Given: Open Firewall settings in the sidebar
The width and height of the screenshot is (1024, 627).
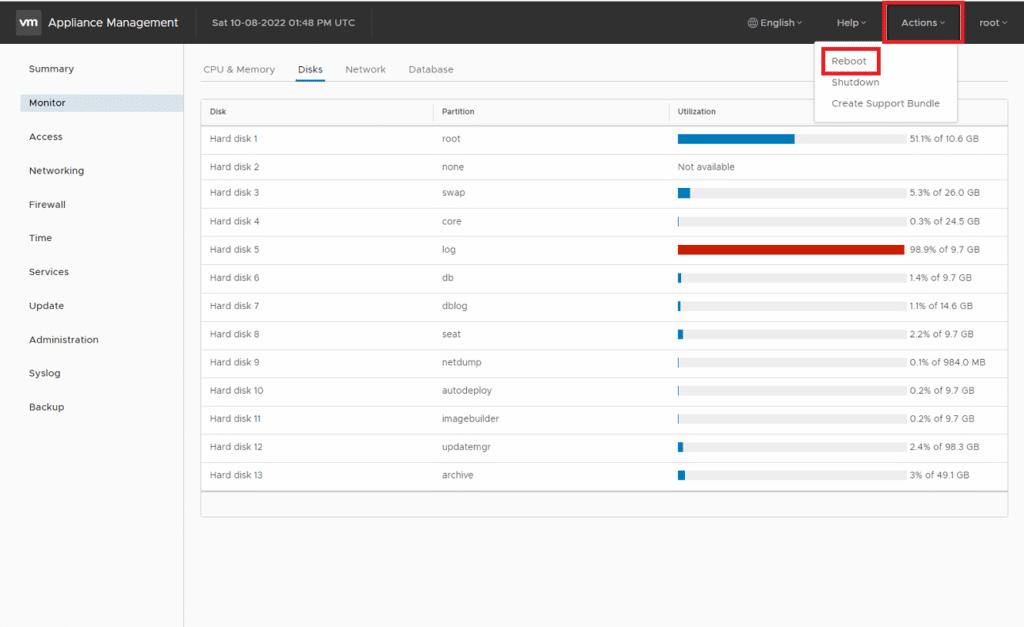Looking at the screenshot, I should (x=47, y=204).
